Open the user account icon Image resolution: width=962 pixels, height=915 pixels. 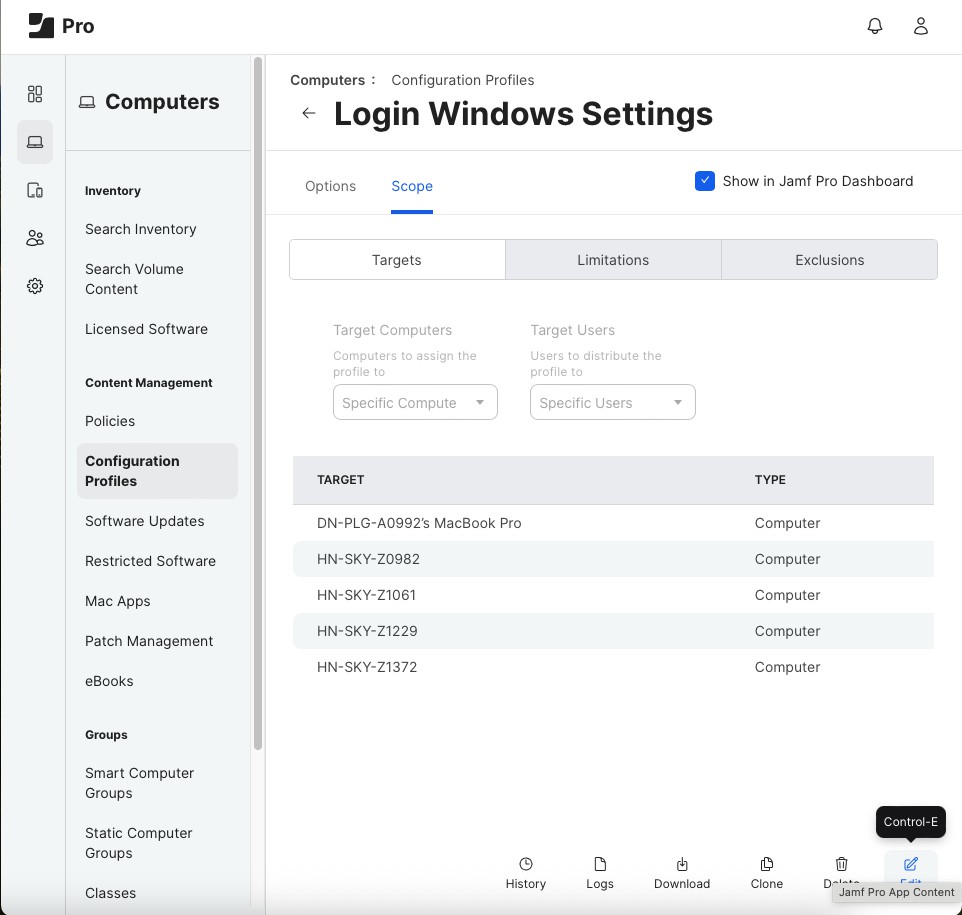(921, 27)
